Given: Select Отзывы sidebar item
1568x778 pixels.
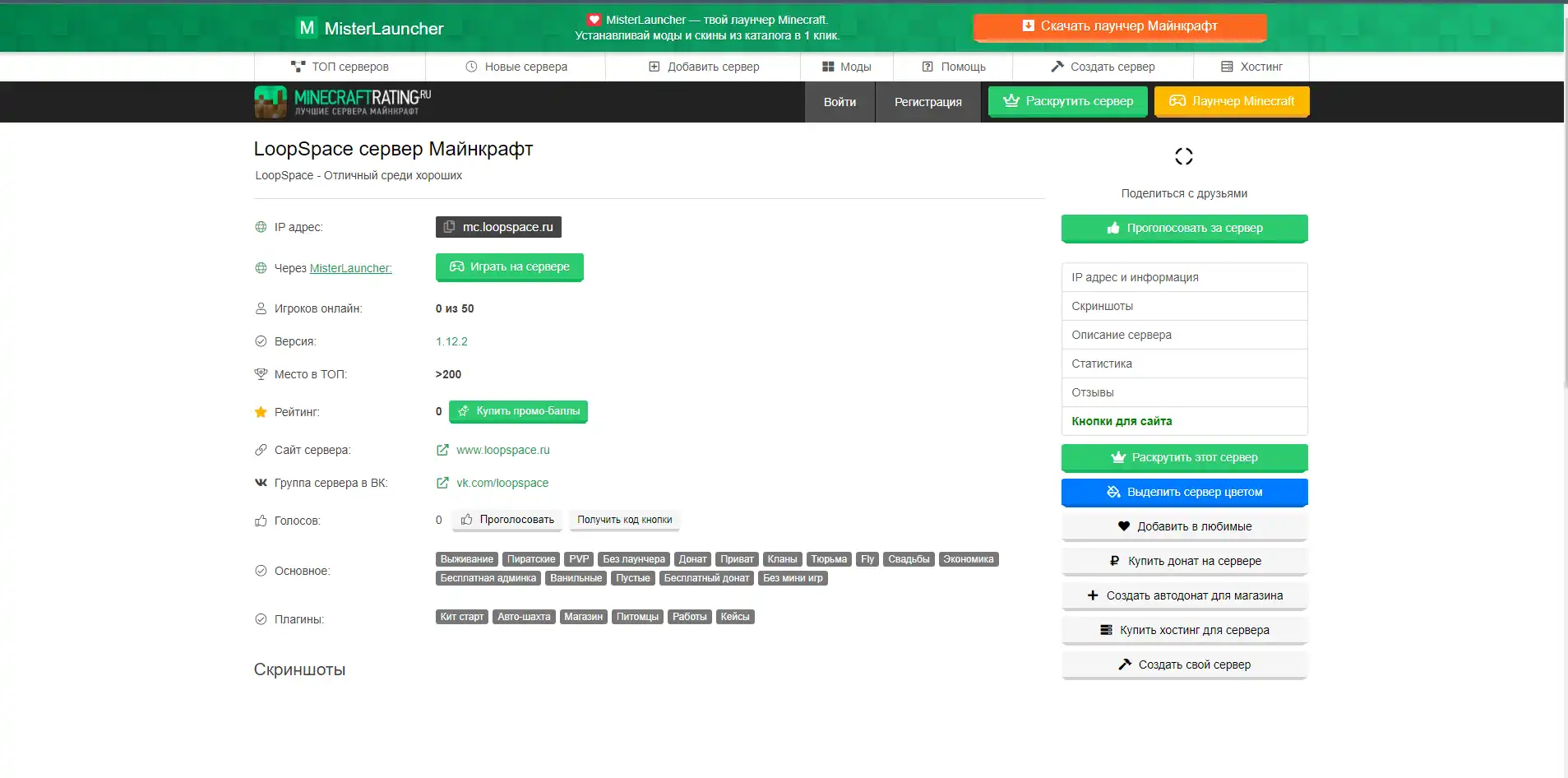Looking at the screenshot, I should coord(1184,392).
